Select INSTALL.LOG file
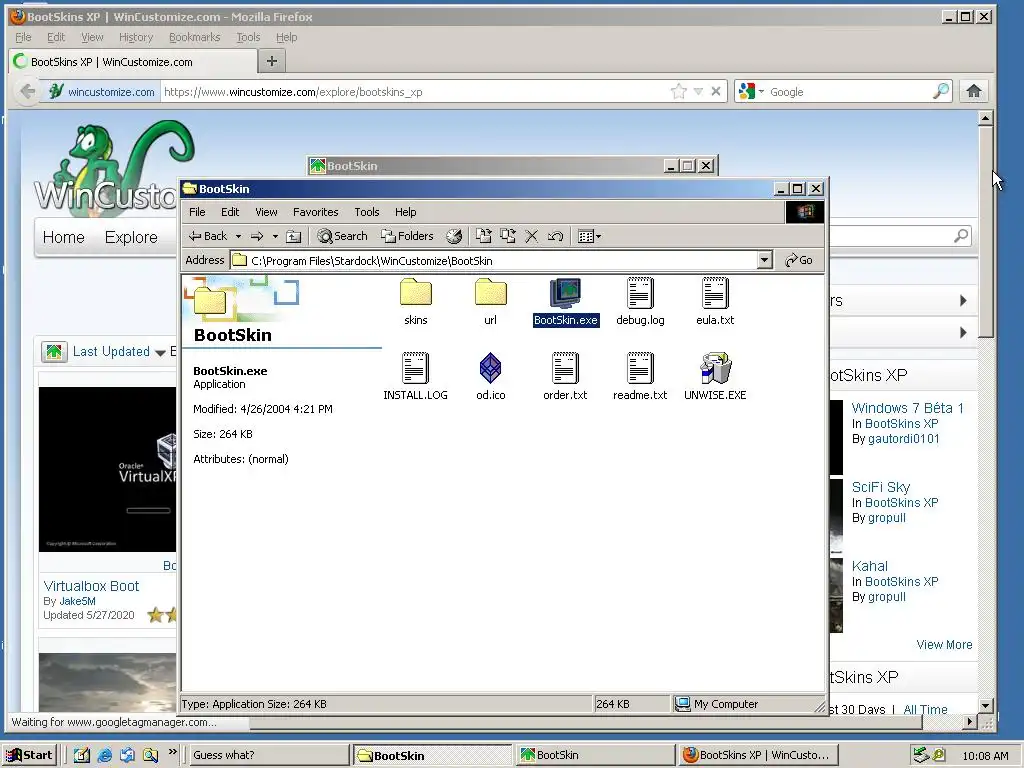This screenshot has height=768, width=1024. pos(415,377)
